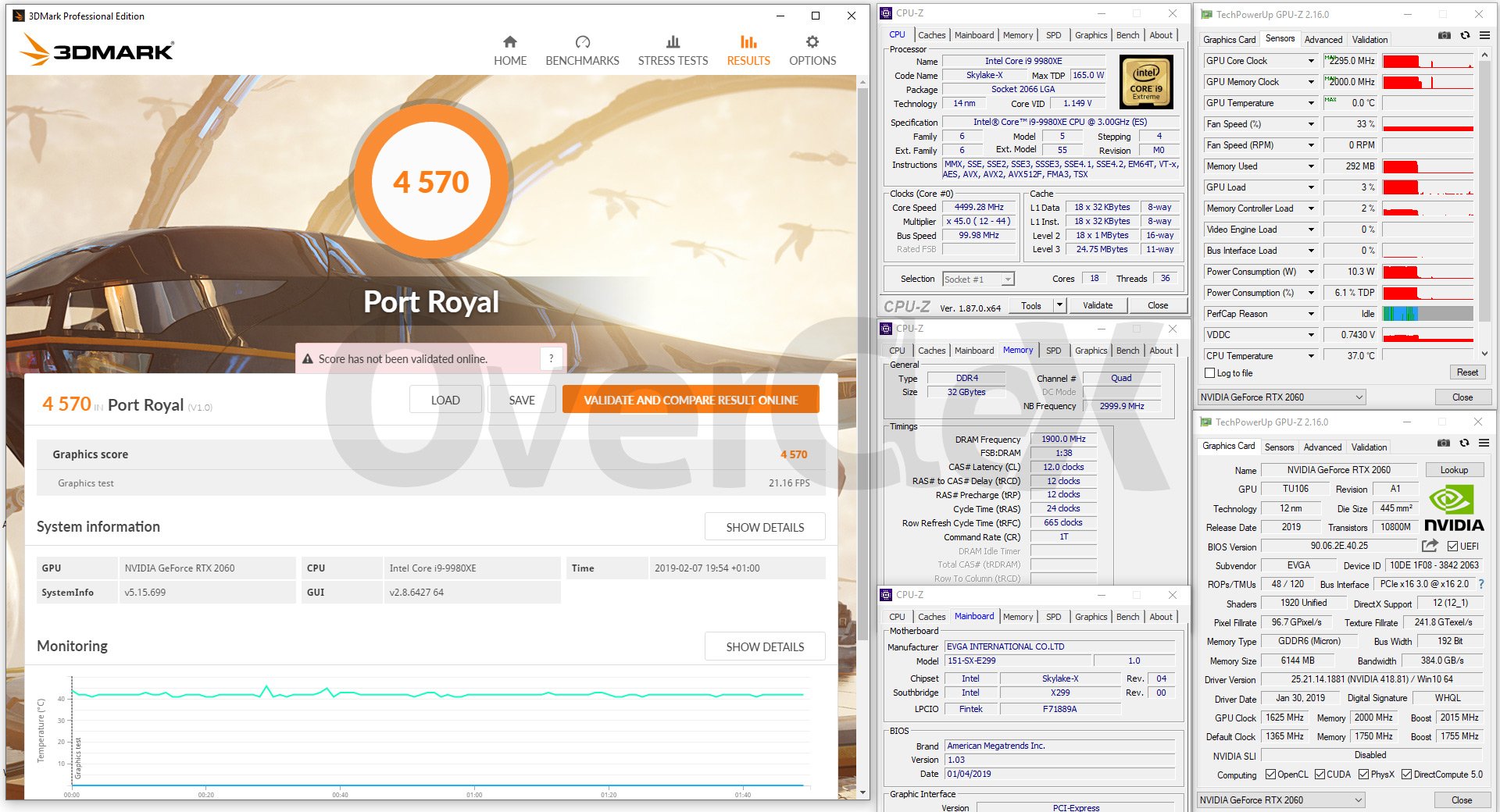Toggle the PhysX checkbox
This screenshot has height=812, width=1500.
pos(1363,775)
